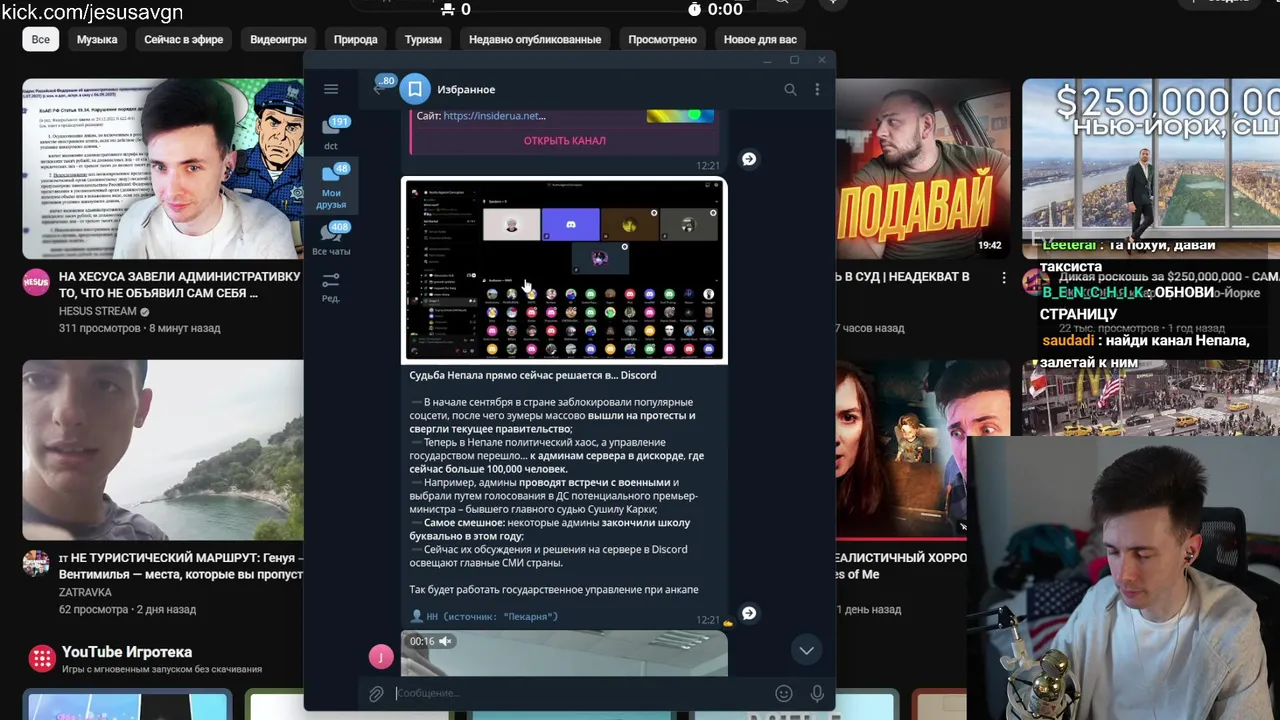Minimize the Telegram window
The width and height of the screenshot is (1280, 720).
(x=767, y=60)
